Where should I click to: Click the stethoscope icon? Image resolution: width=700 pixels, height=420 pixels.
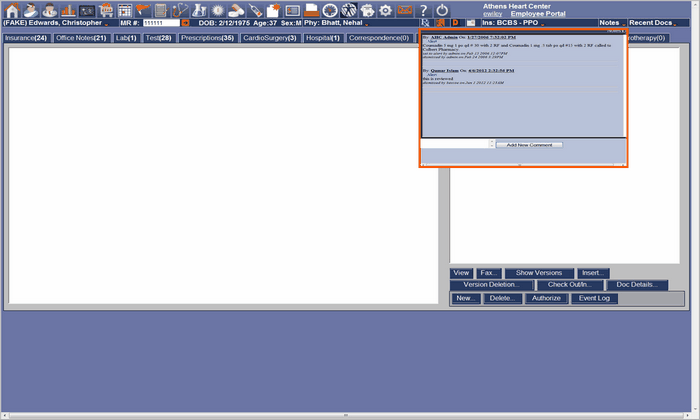[x=180, y=9]
